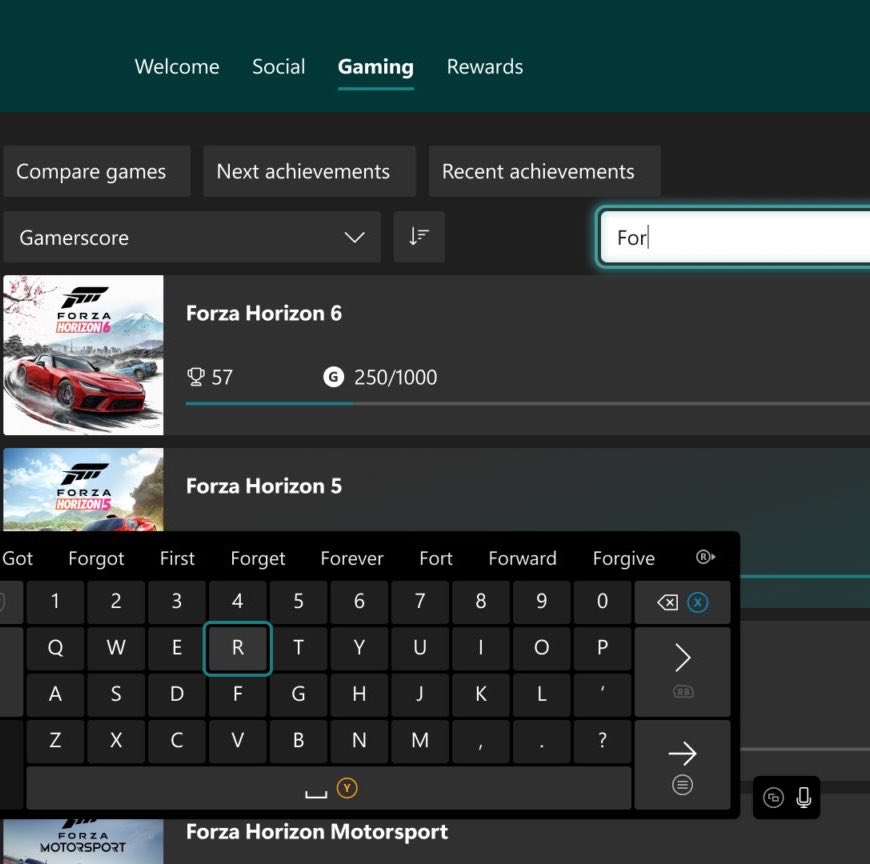Choose the Forget word suggestion
This screenshot has width=870, height=864.
[x=257, y=558]
